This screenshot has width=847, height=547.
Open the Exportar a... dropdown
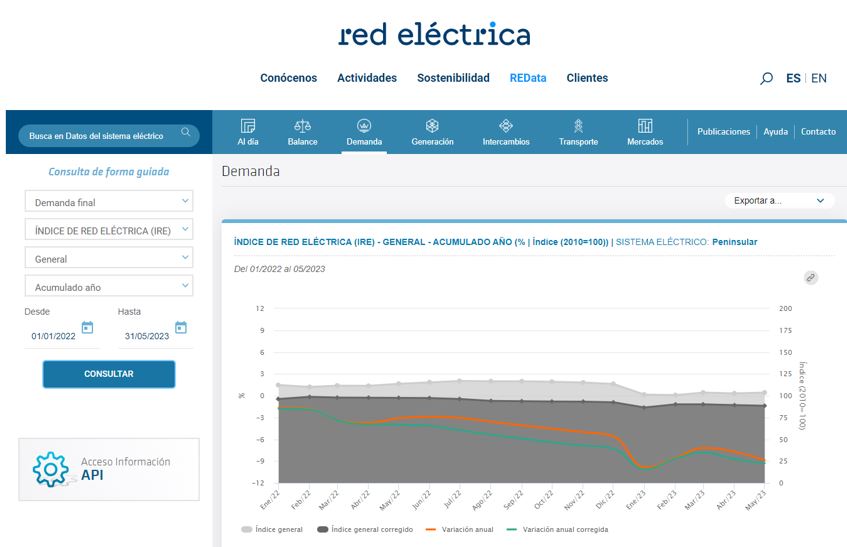[x=779, y=200]
